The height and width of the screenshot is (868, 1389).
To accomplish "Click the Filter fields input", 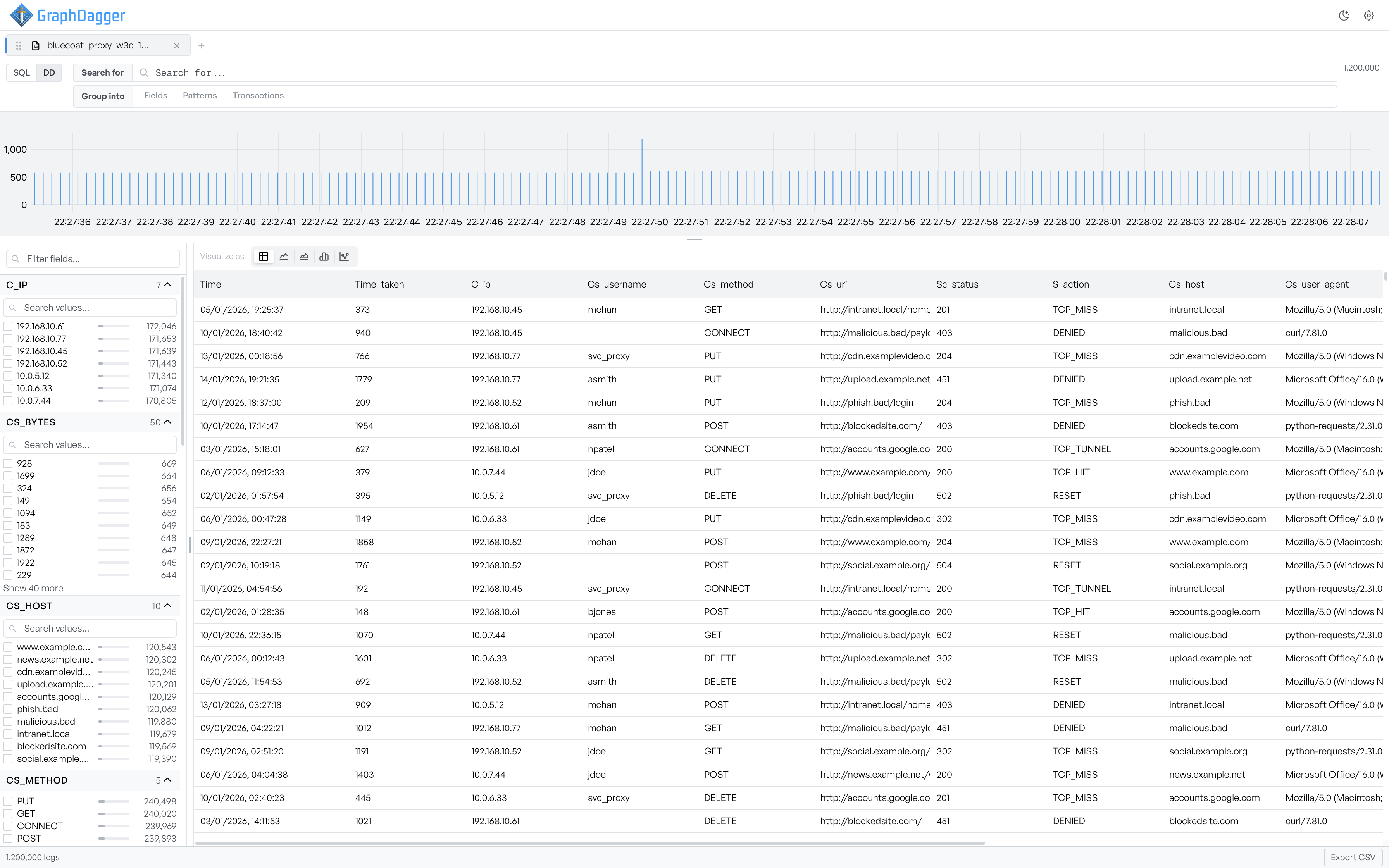I will [93, 259].
